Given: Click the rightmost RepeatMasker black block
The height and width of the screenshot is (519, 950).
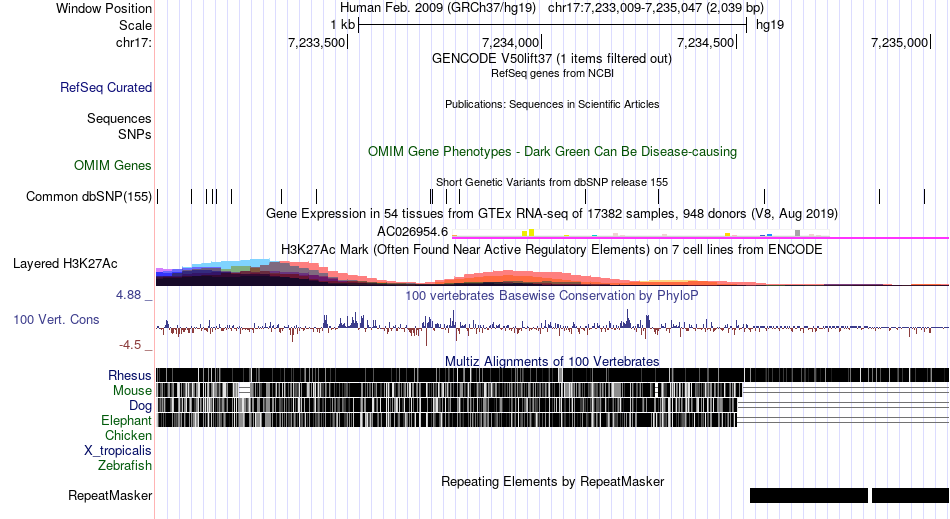Looking at the screenshot, I should pyautogui.click(x=911, y=495).
